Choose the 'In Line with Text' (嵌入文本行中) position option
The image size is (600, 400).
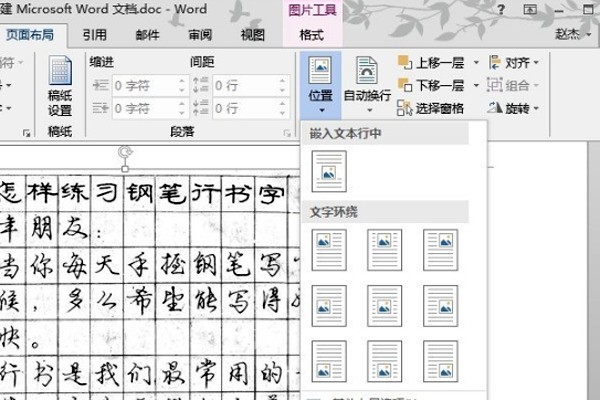pos(329,171)
